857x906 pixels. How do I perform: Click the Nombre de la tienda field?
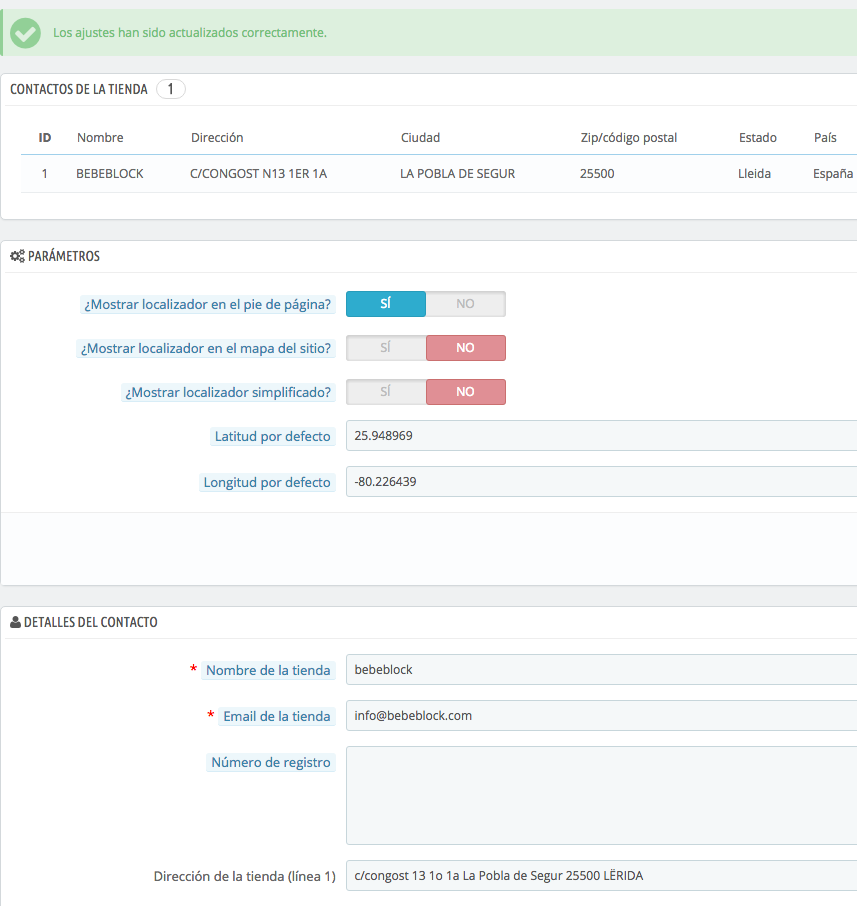602,670
